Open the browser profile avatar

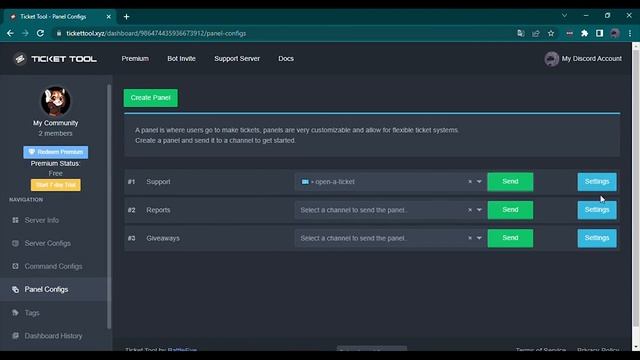tap(615, 33)
